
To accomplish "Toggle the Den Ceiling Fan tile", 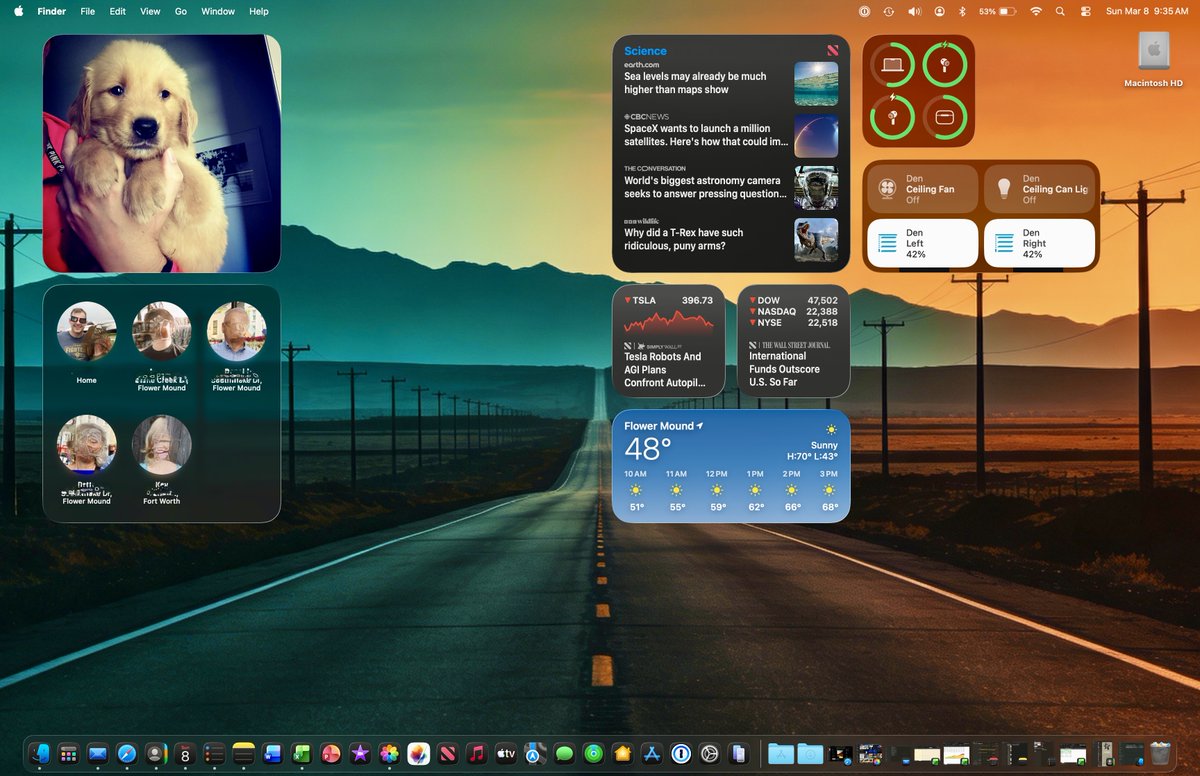I will tap(922, 189).
